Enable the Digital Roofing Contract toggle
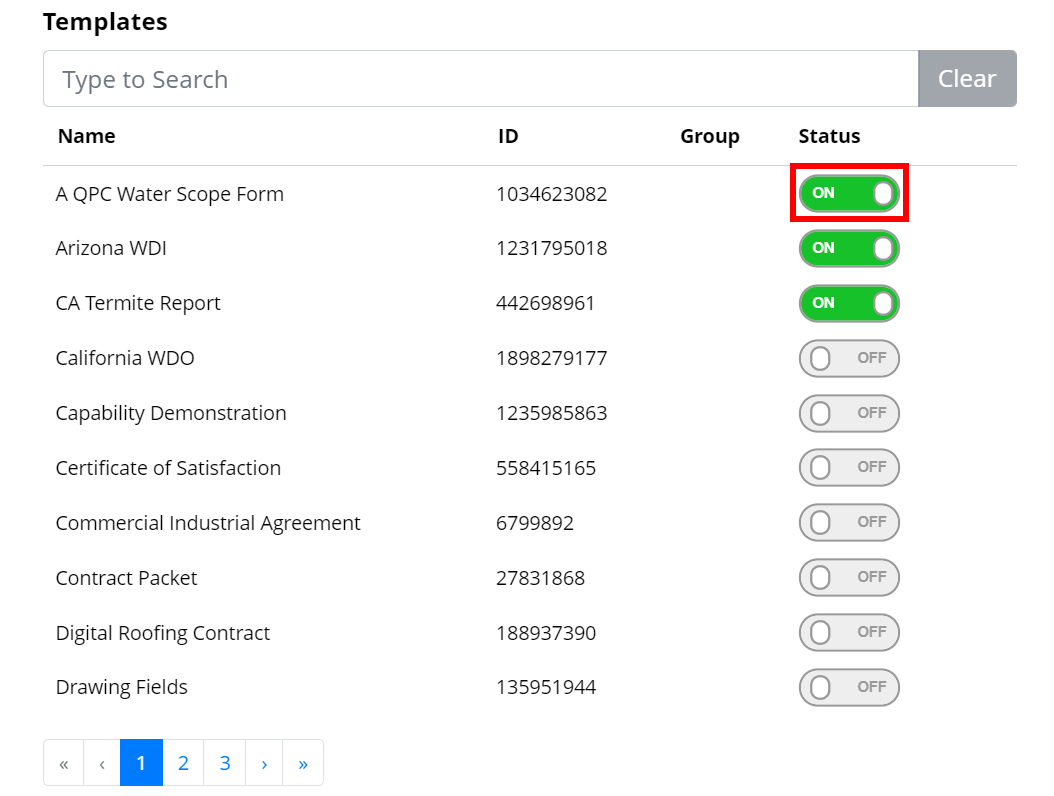1054x796 pixels. [849, 633]
